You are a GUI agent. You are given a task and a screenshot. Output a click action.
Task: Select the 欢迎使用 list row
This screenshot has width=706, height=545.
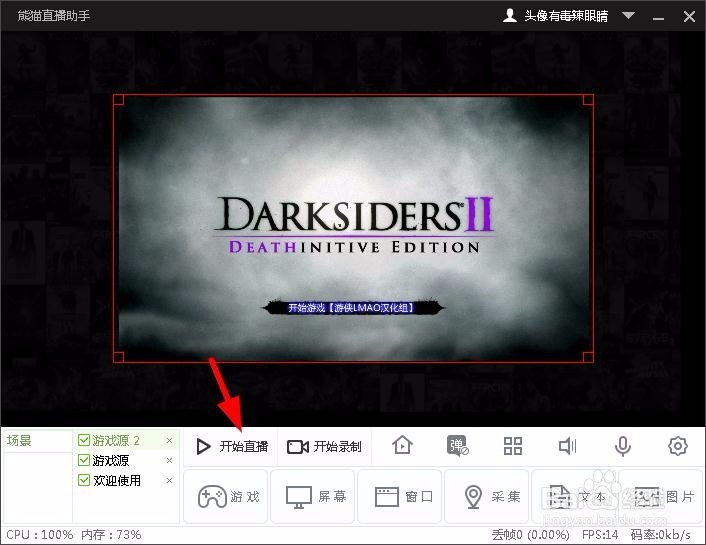point(126,480)
